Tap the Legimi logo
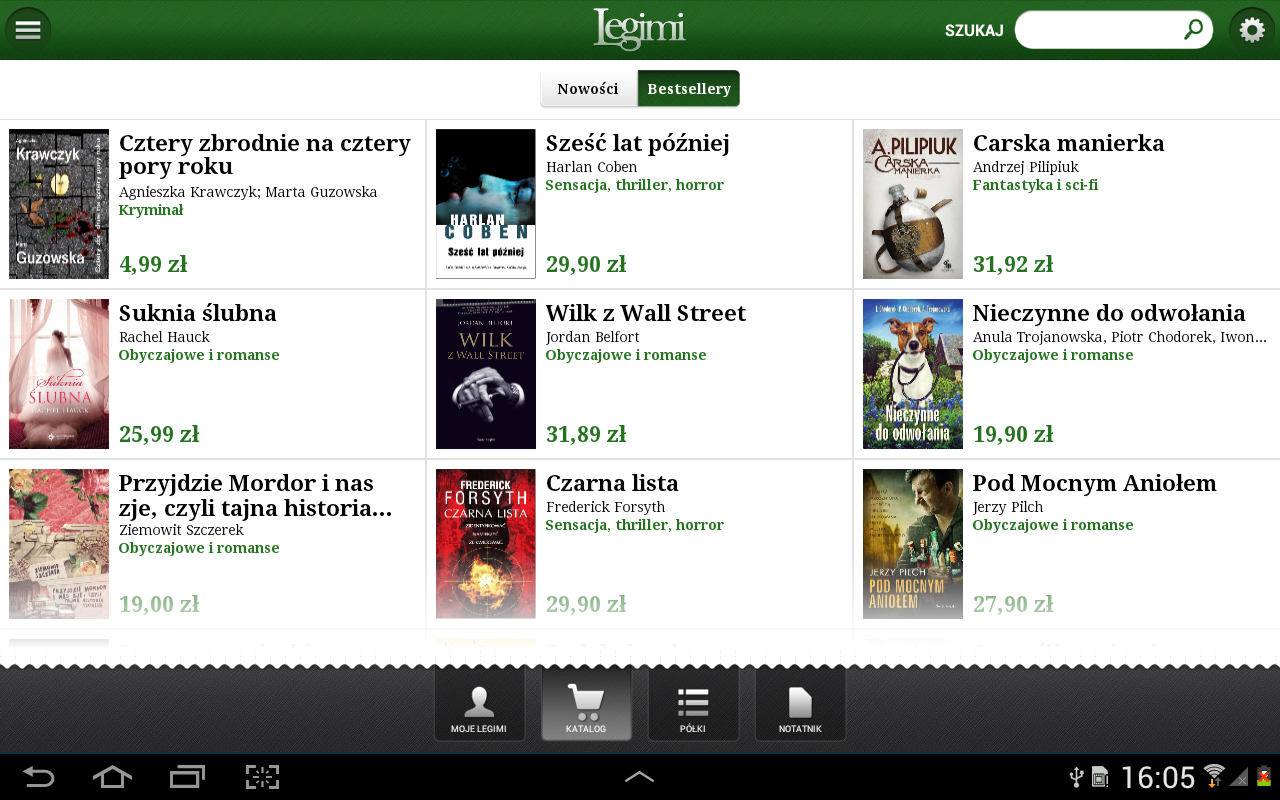This screenshot has width=1280, height=800. point(639,29)
